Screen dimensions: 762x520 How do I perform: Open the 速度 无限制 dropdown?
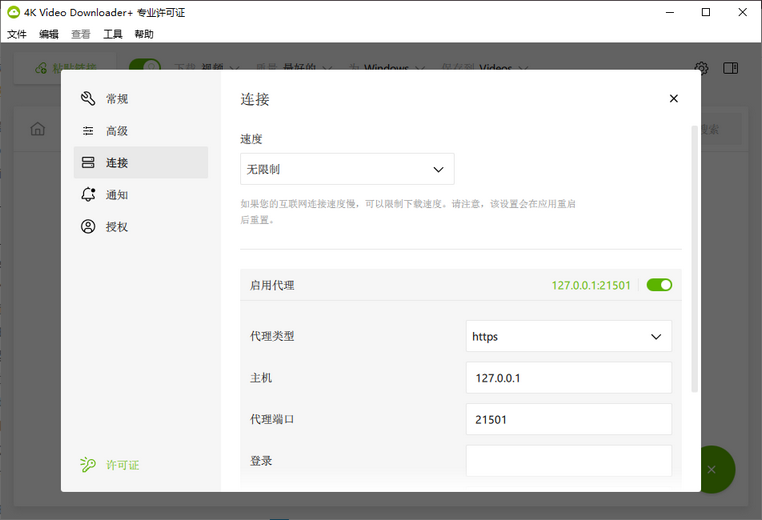[347, 170]
